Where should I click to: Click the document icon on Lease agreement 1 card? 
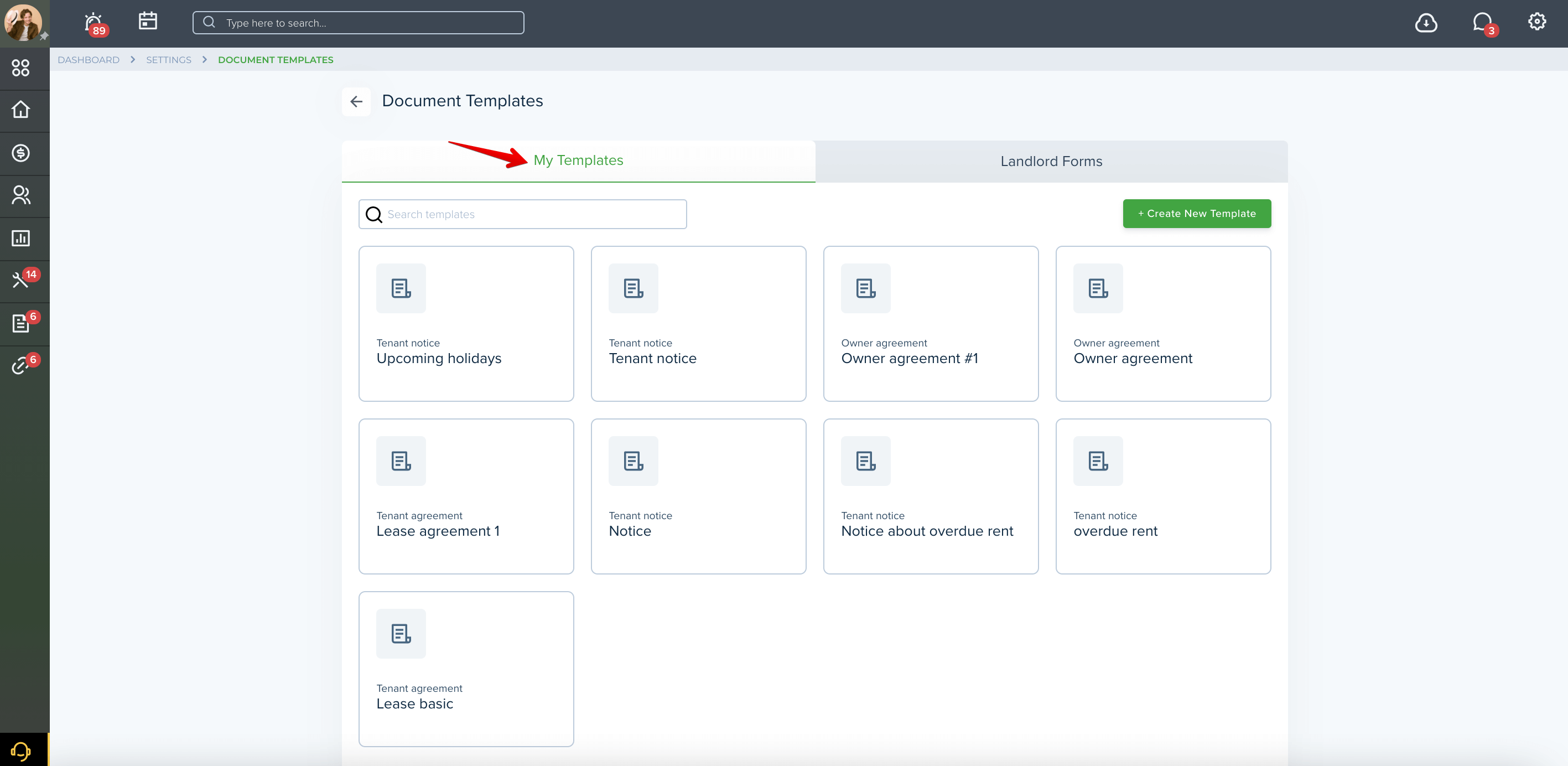click(x=401, y=461)
